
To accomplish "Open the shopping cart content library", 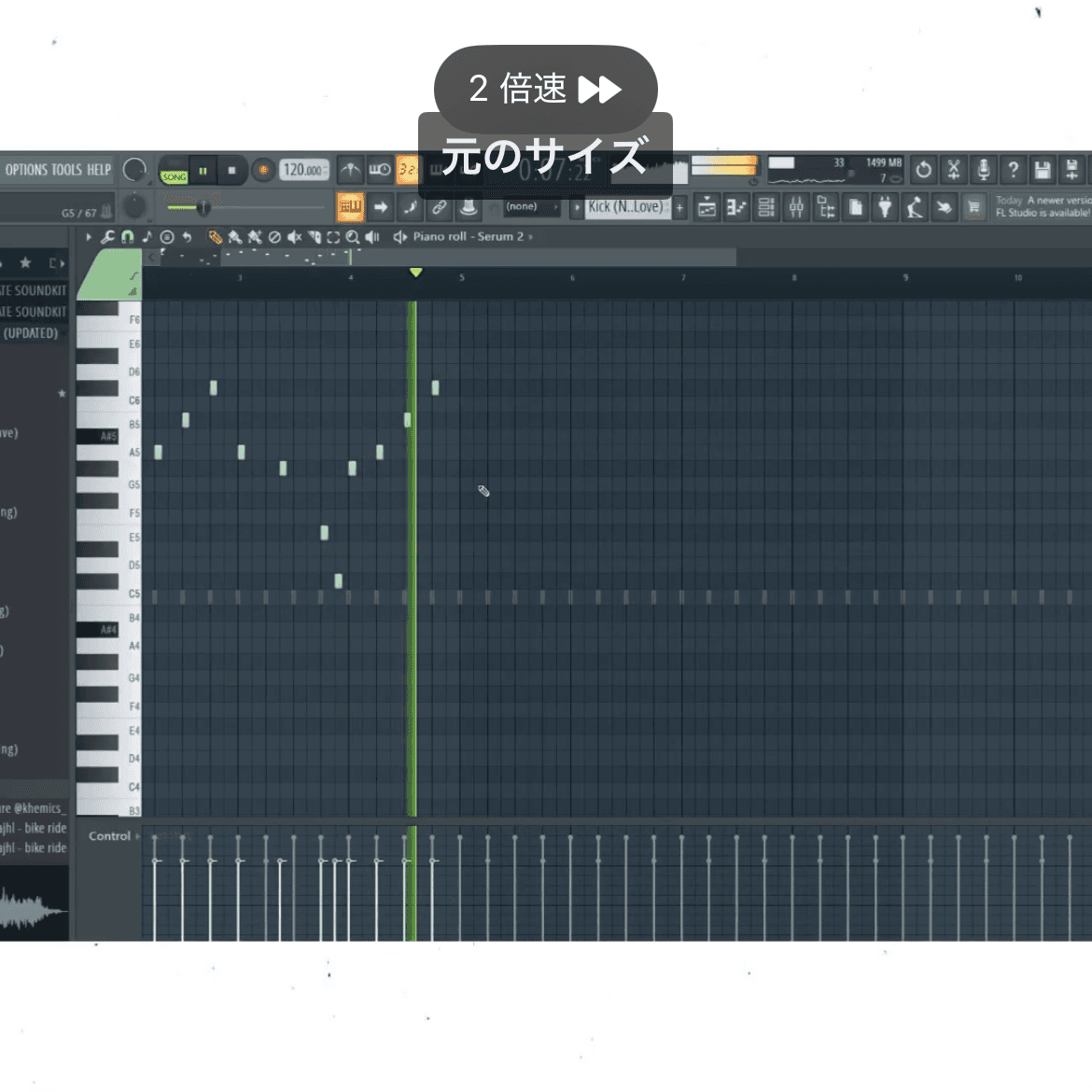I will click(973, 207).
